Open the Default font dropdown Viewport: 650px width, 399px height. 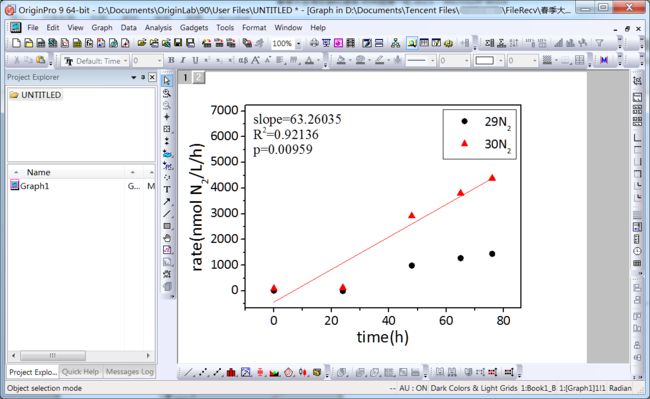[x=125, y=61]
